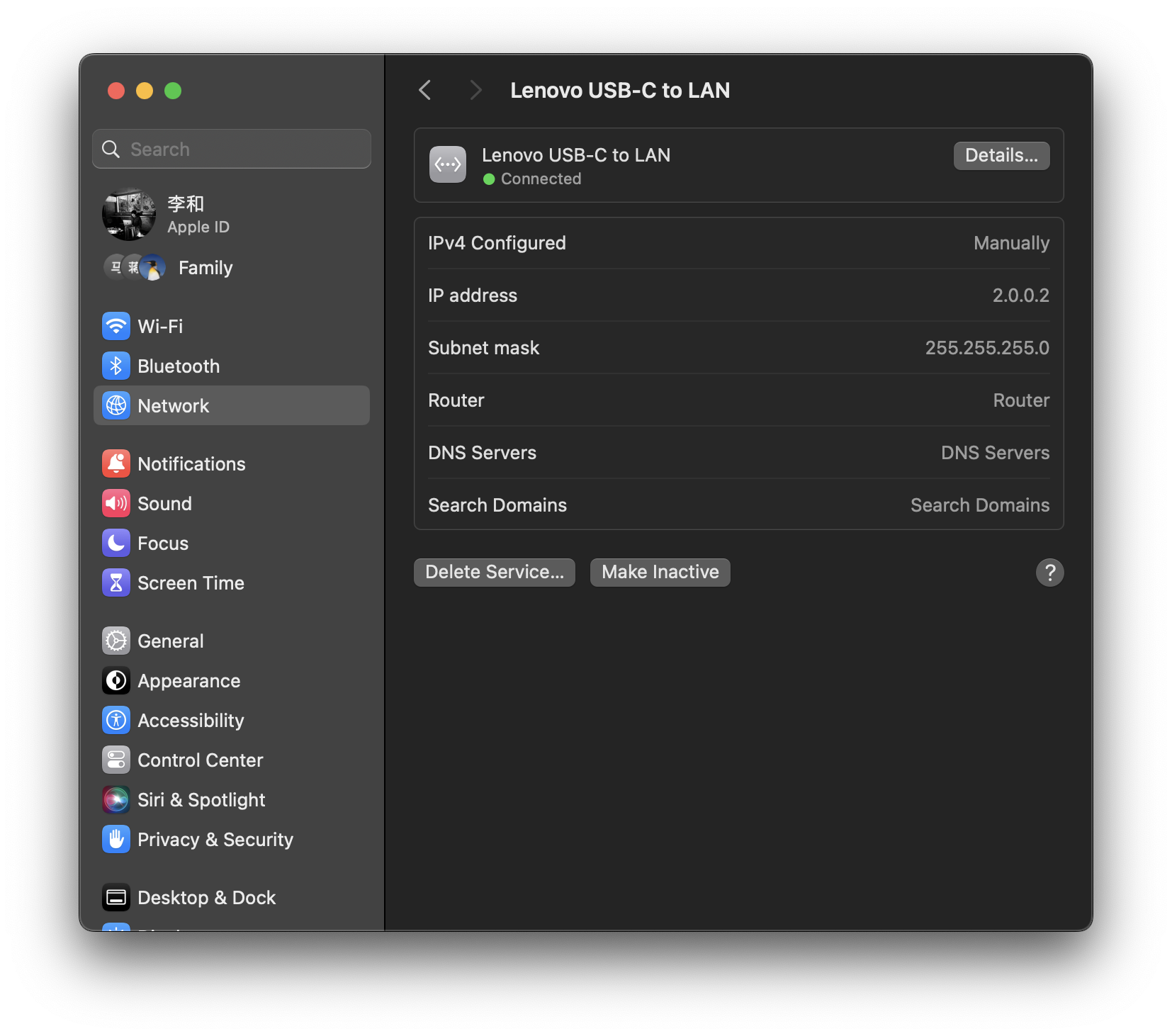This screenshot has width=1172, height=1036.
Task: Click the Appearance icon
Action: (x=116, y=681)
